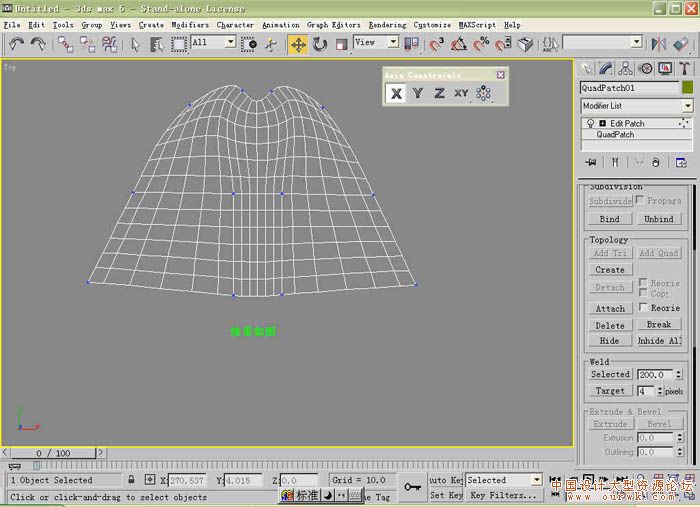Expand the Edit Patch modifier sub-objects
The height and width of the screenshot is (507, 700).
tap(603, 123)
